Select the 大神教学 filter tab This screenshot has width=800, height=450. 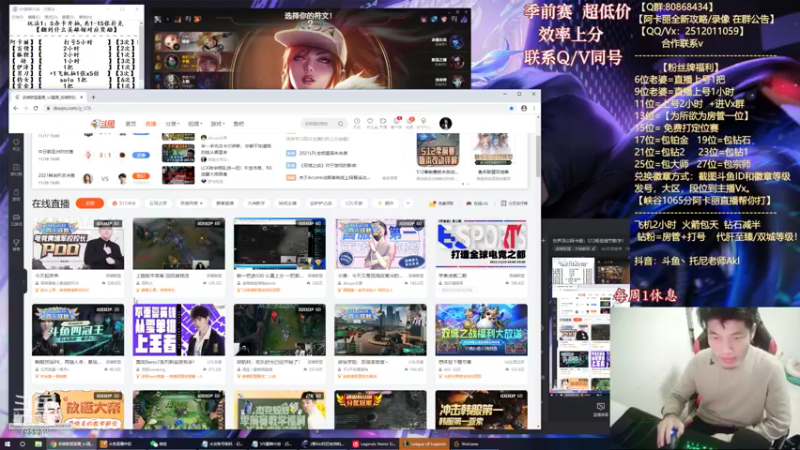coord(256,203)
